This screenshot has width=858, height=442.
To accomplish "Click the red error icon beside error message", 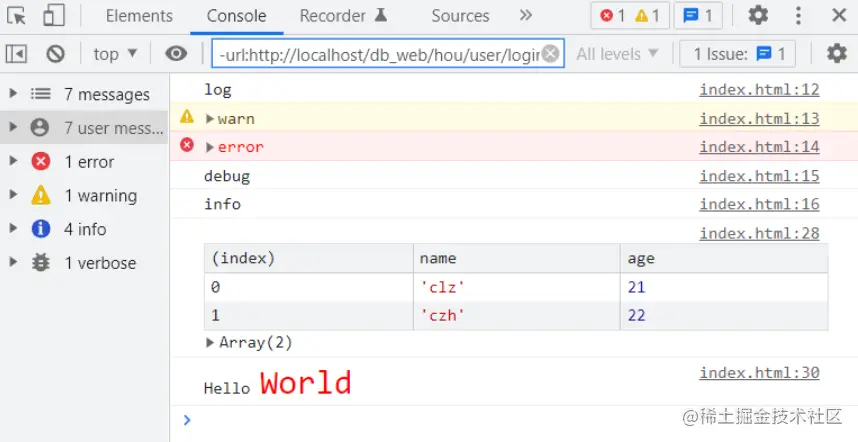I will [x=187, y=145].
